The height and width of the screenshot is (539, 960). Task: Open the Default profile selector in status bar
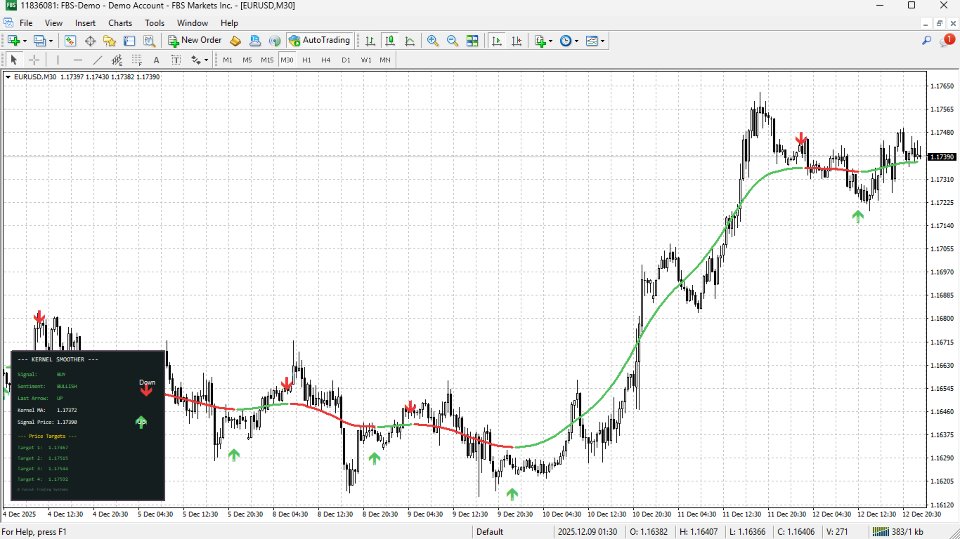(x=490, y=532)
